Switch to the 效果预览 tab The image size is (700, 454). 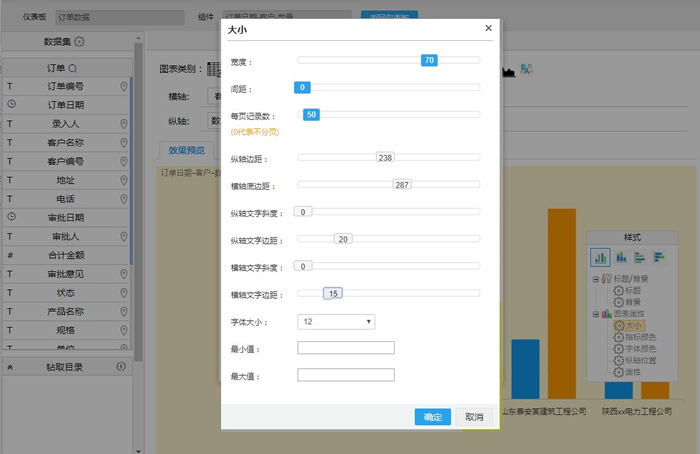(x=185, y=151)
